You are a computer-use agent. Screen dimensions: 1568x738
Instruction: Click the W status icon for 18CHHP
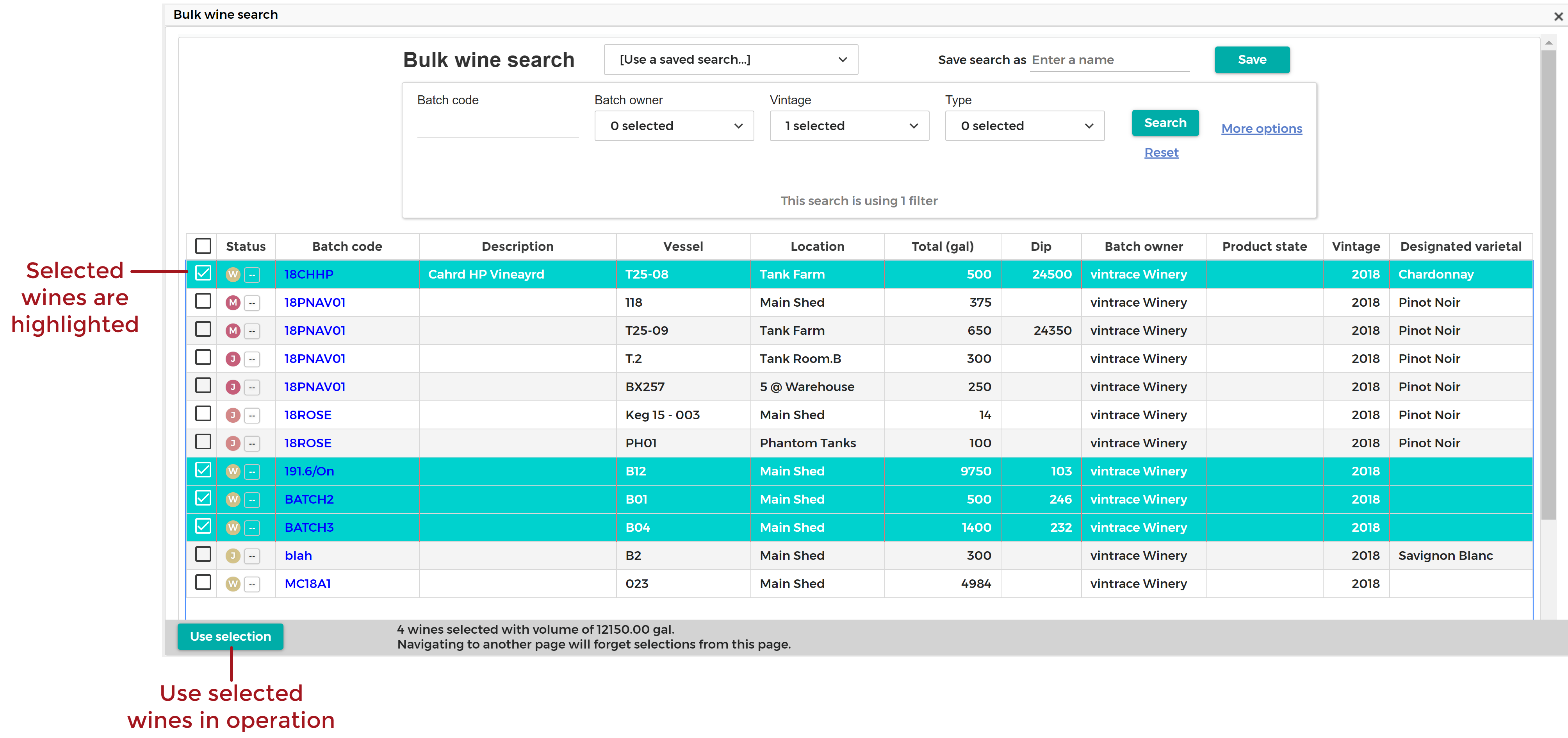pos(233,275)
